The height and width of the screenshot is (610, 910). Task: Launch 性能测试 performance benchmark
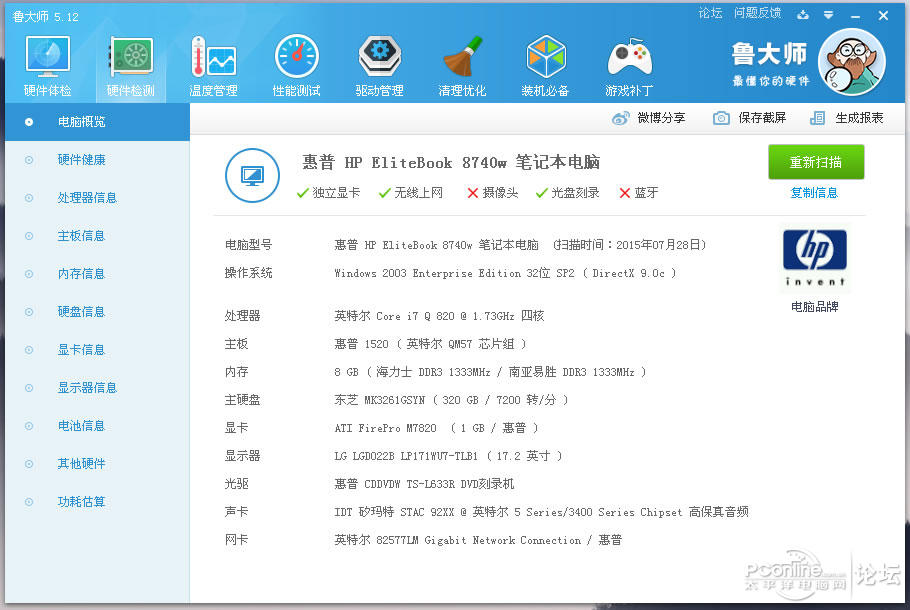coord(297,65)
